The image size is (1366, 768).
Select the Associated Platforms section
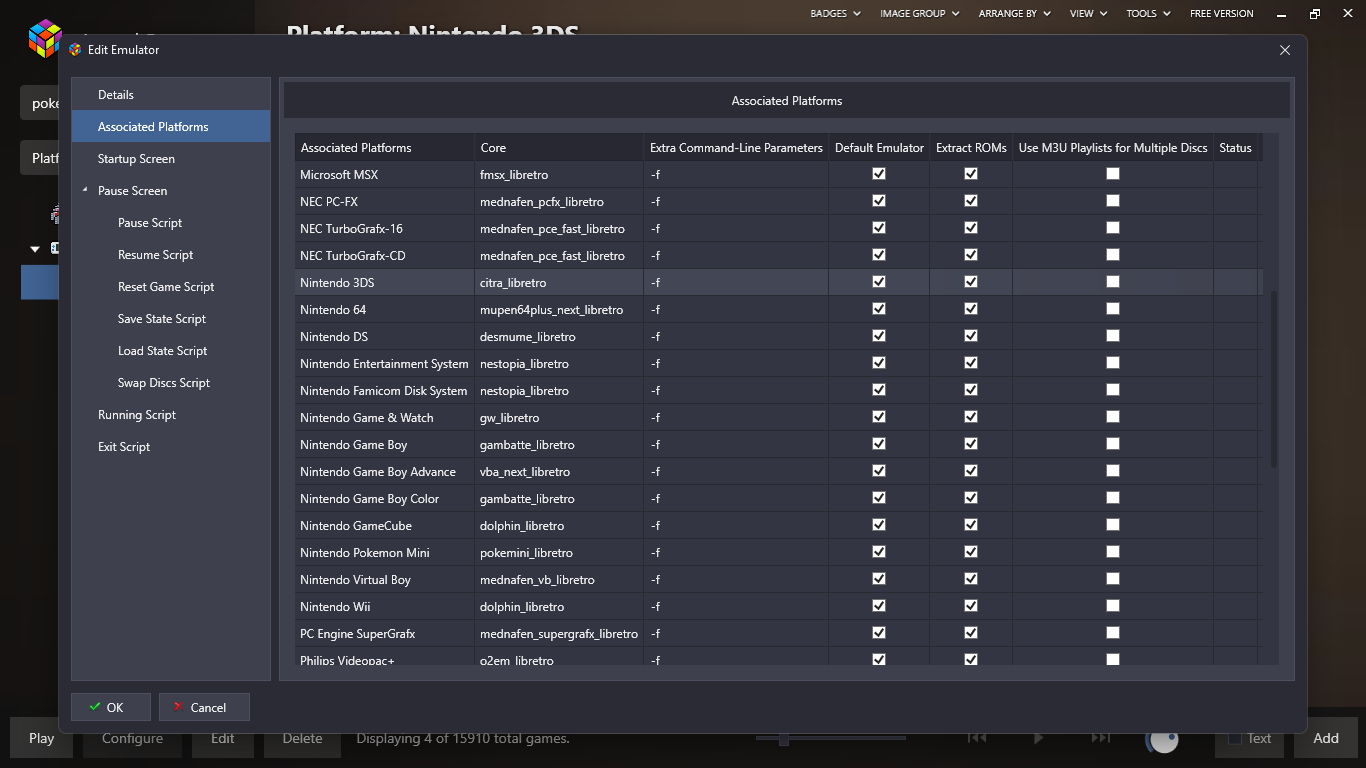pyautogui.click(x=171, y=126)
